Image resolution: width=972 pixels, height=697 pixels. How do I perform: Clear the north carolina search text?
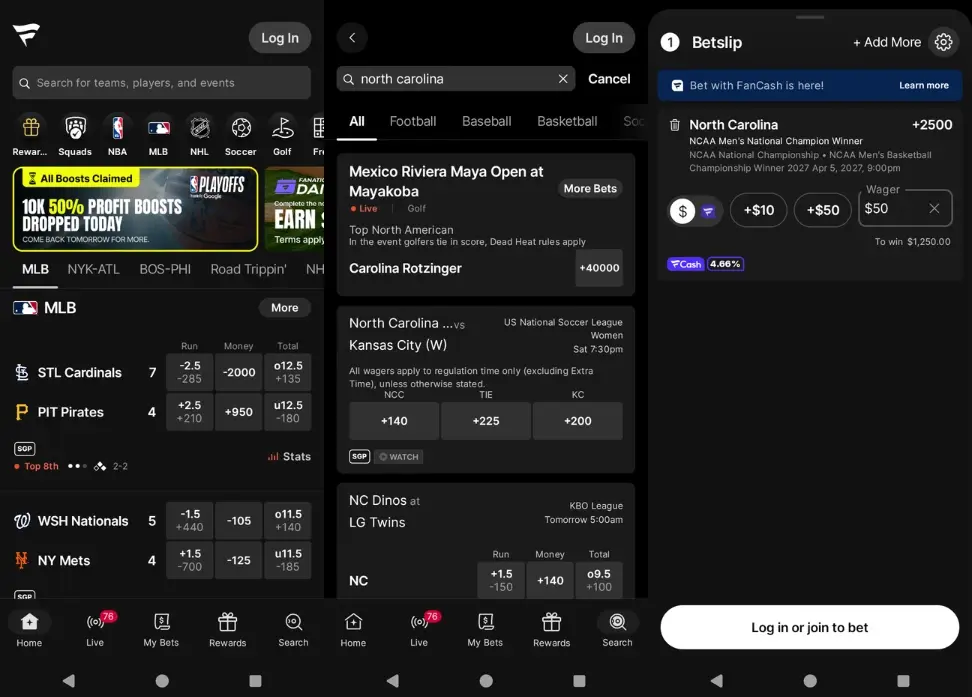[563, 79]
